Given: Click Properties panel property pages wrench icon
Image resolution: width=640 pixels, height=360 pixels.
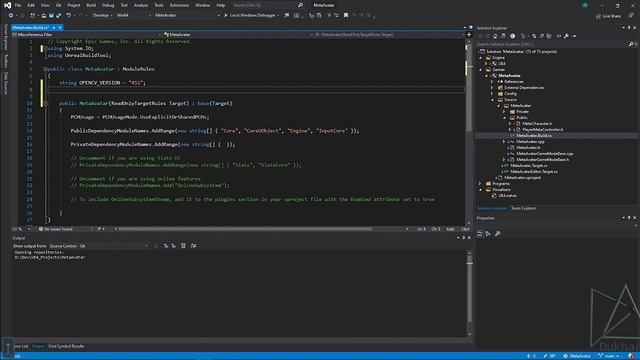Looking at the screenshot, I should (x=498, y=234).
